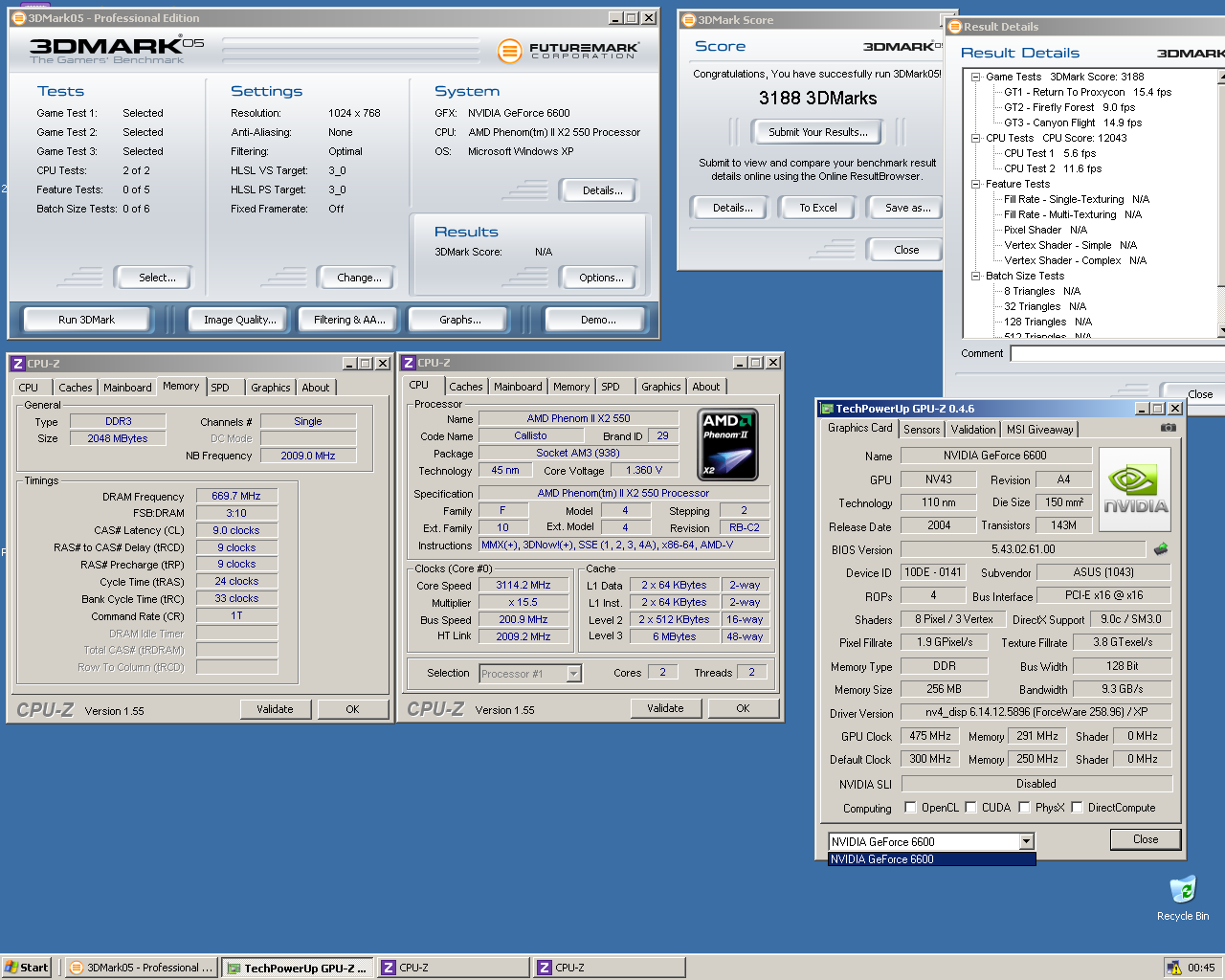This screenshot has height=980, width=1225.
Task: Click the To Excel button
Action: click(x=818, y=208)
